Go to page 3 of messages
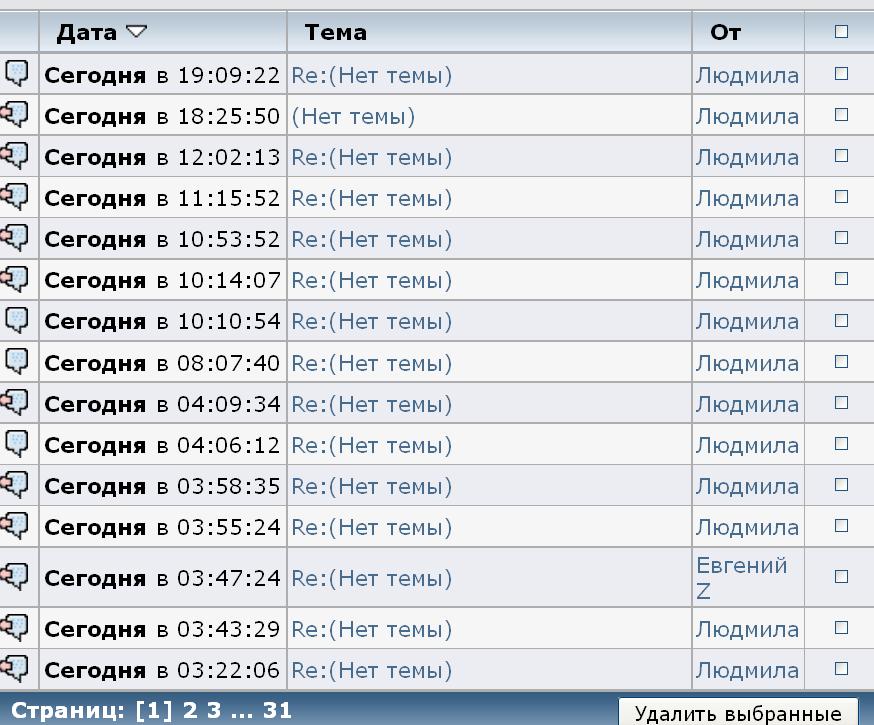Image resolution: width=874 pixels, height=725 pixels. point(214,711)
